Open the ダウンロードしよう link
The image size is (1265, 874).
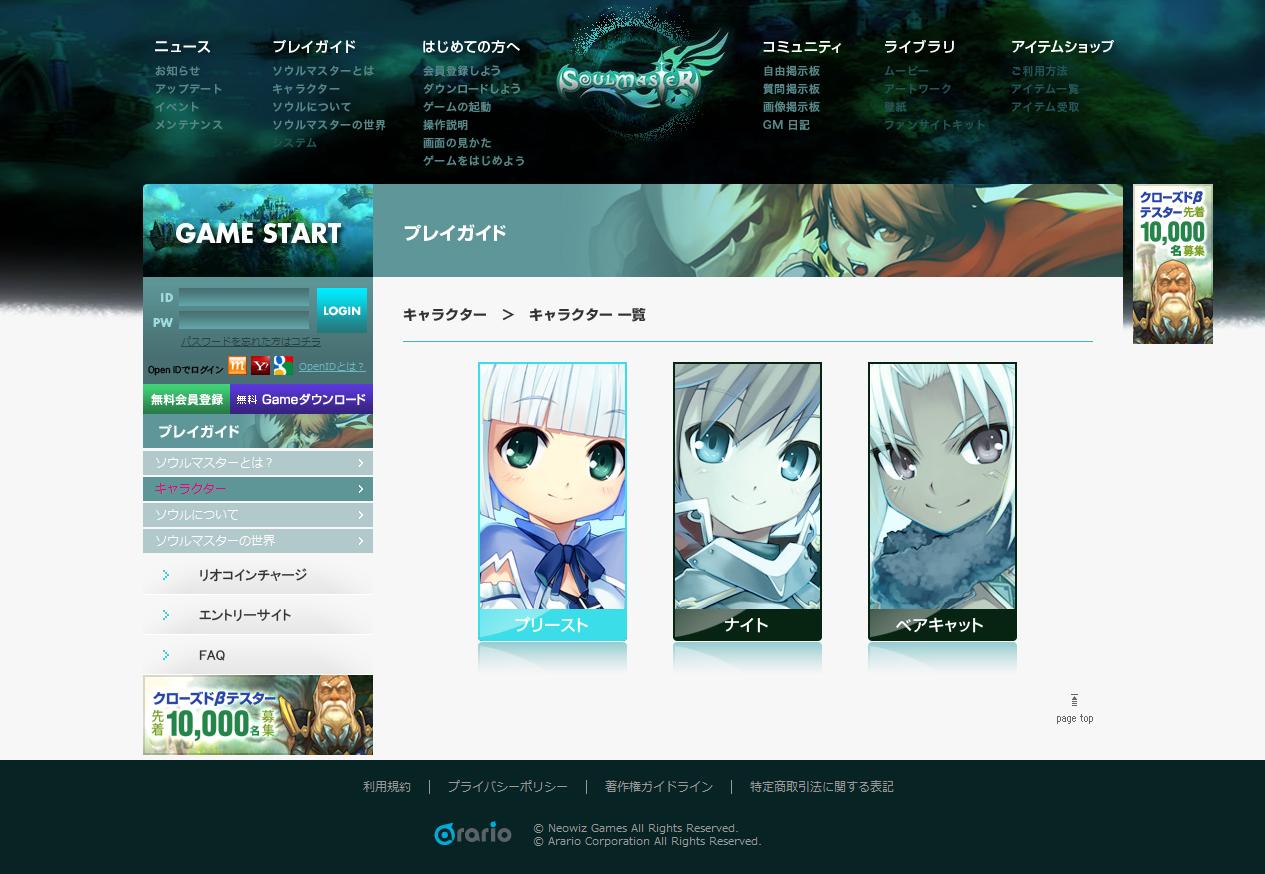point(472,89)
